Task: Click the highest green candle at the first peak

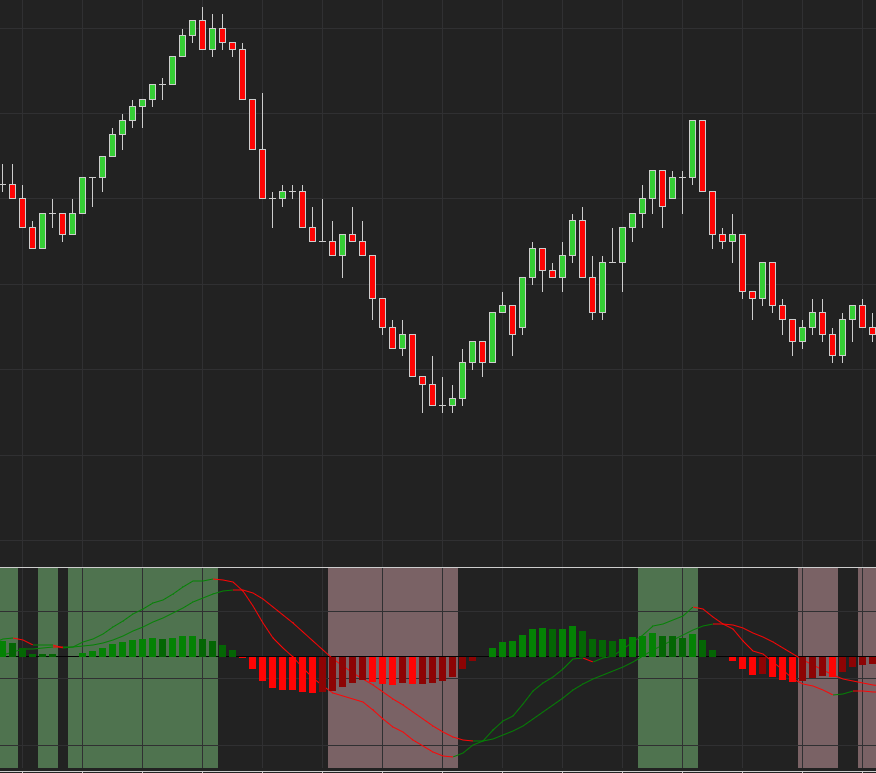Action: (193, 28)
